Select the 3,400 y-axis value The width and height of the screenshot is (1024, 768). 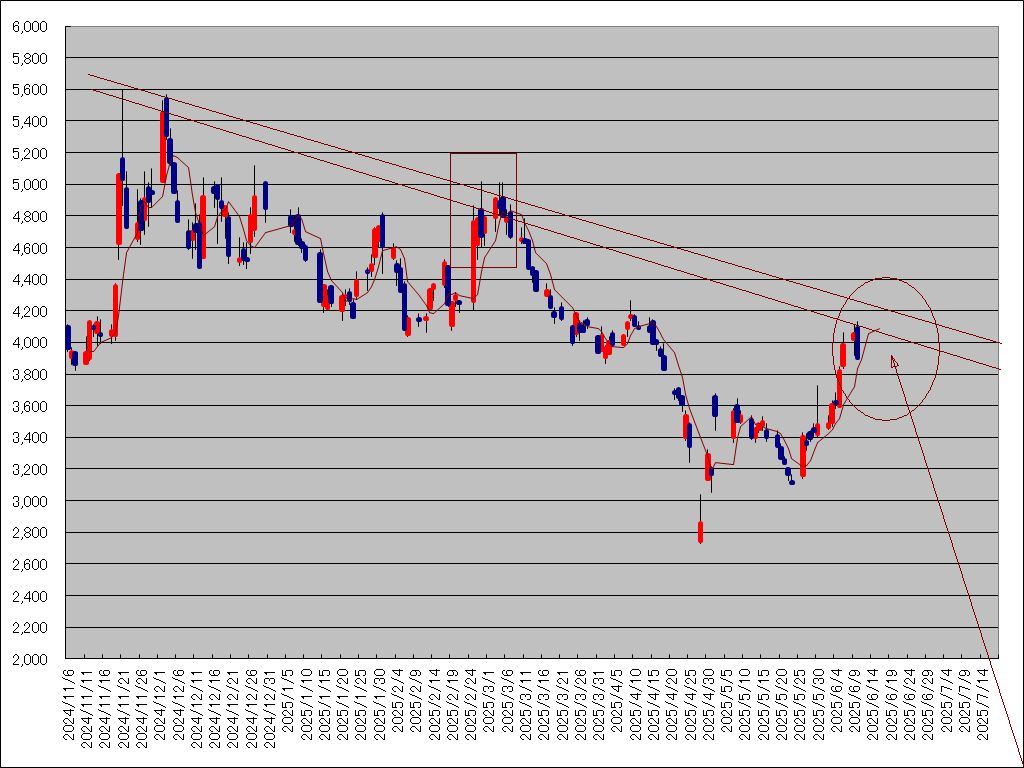coord(30,438)
